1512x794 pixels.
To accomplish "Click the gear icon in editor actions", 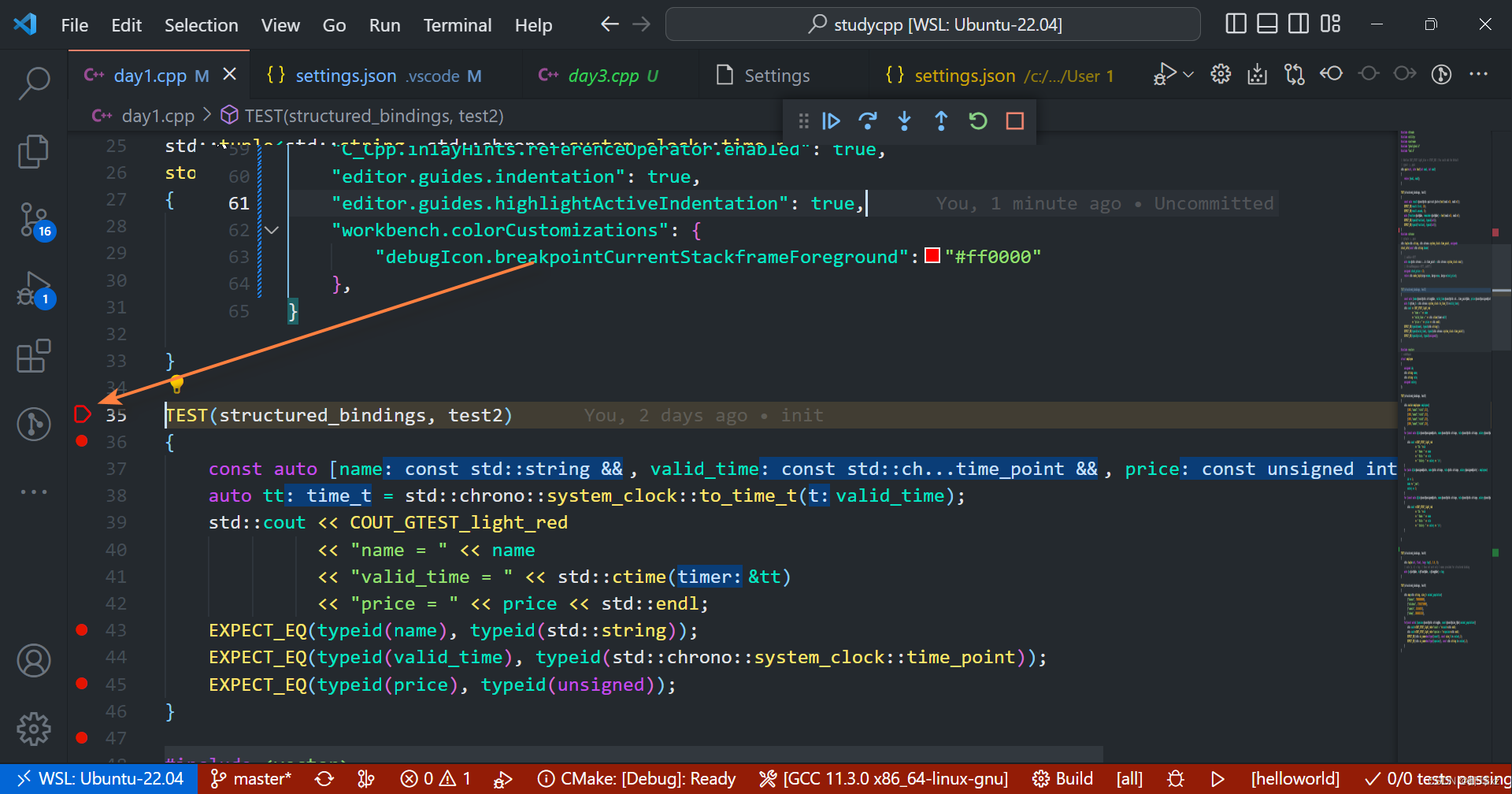I will click(1221, 74).
